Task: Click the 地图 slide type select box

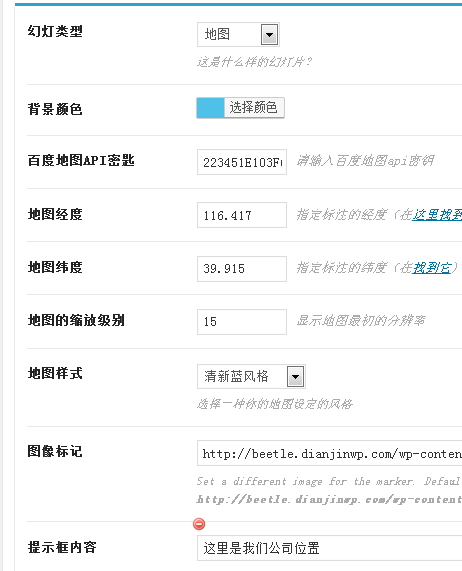Action: point(238,35)
